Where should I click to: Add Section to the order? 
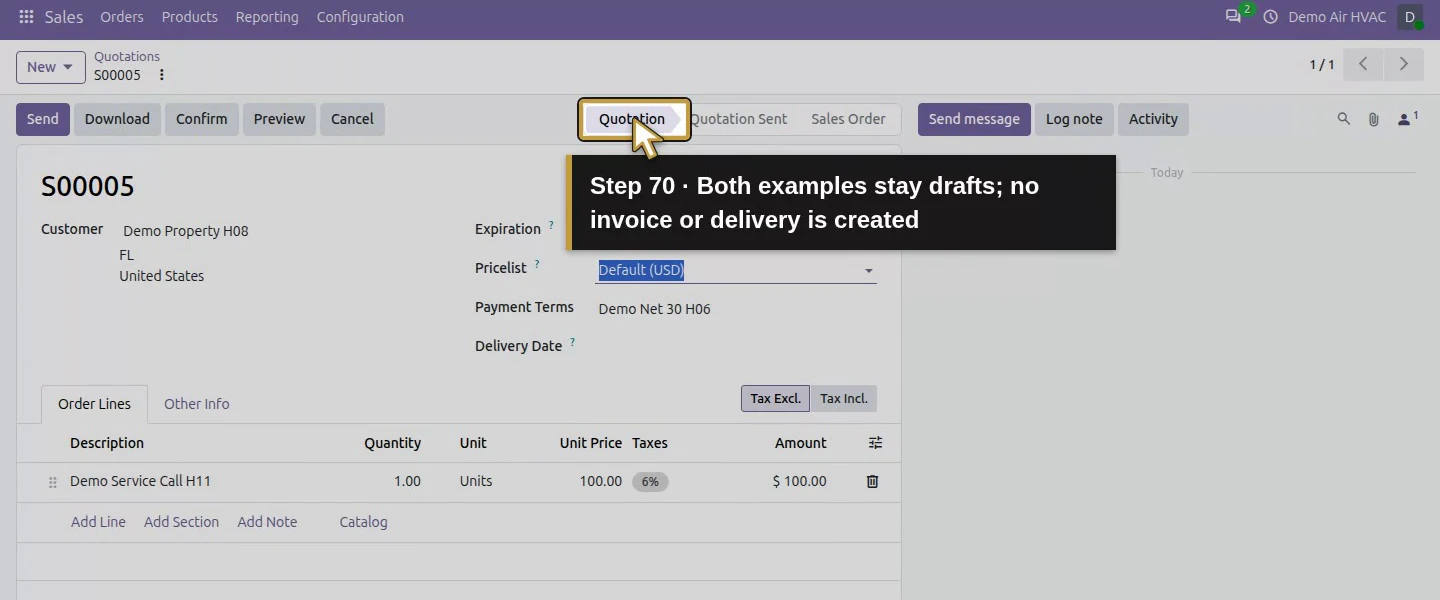tap(181, 522)
